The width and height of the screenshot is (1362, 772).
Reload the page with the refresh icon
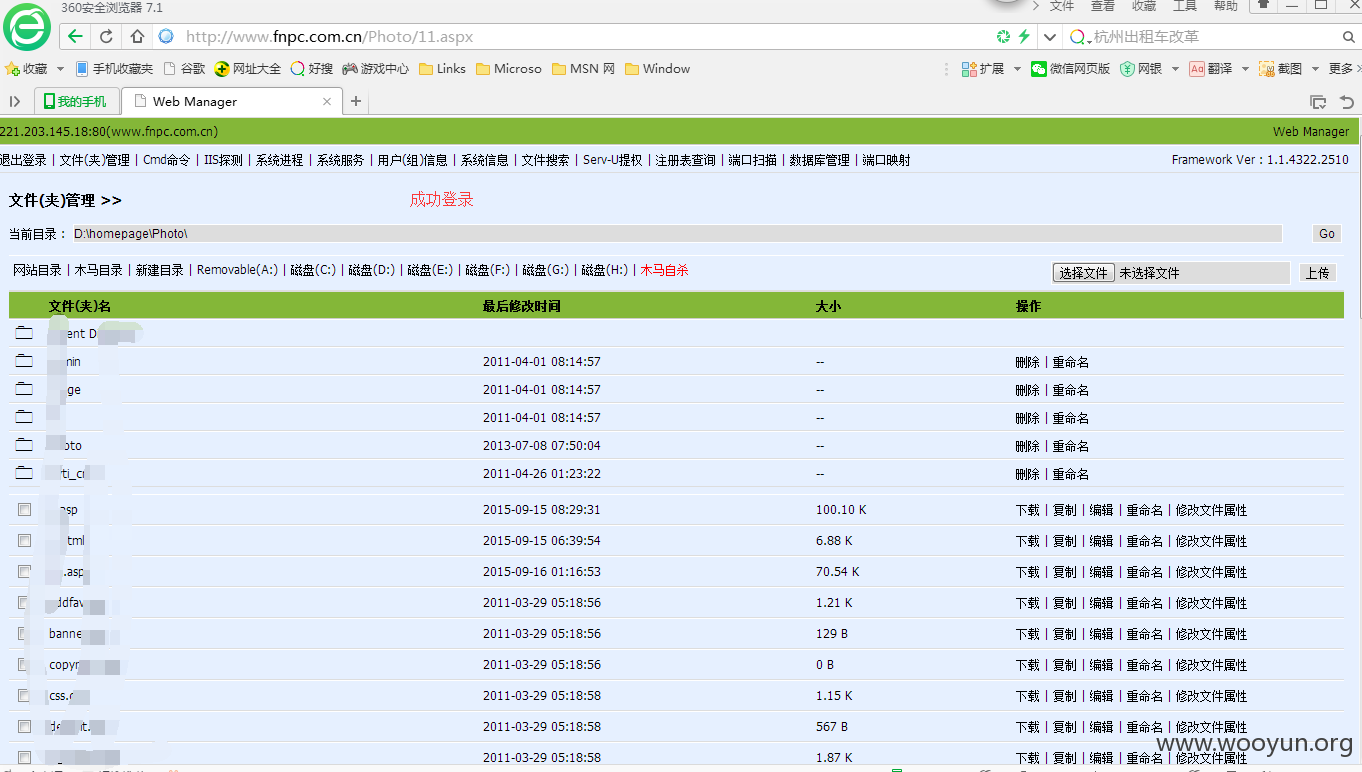[x=106, y=37]
